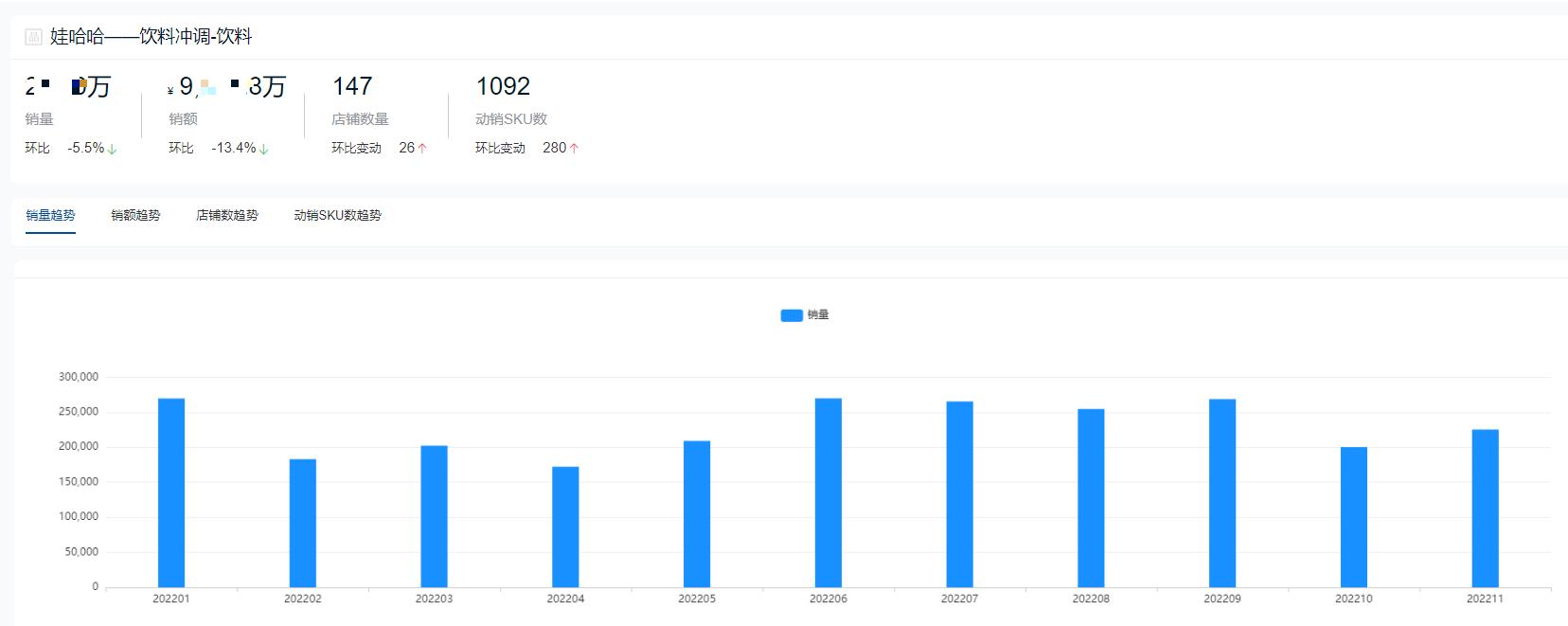The height and width of the screenshot is (626, 1568).
Task: Click the 147 store count value
Action: pyautogui.click(x=352, y=86)
